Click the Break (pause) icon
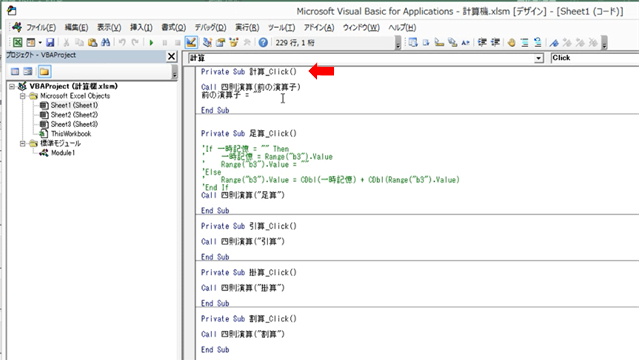The height and width of the screenshot is (360, 640). (x=164, y=42)
